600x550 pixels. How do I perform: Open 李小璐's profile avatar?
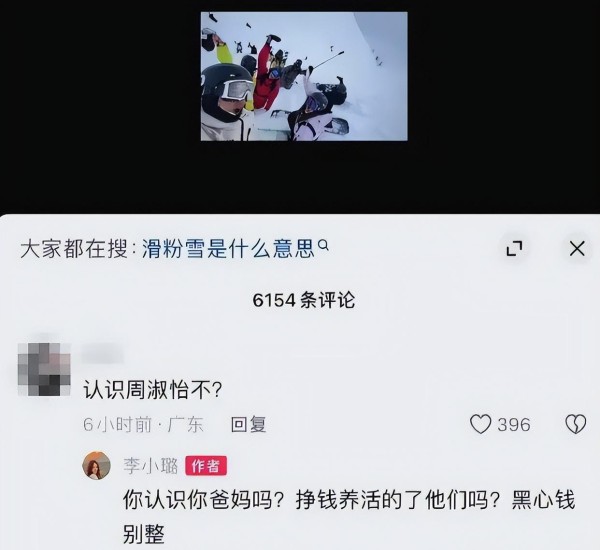coord(96,465)
